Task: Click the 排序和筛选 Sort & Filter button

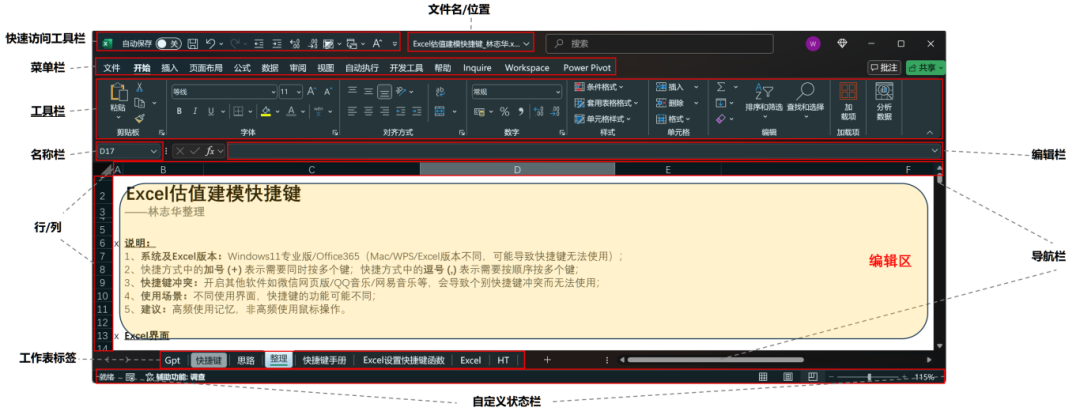Action: pyautogui.click(x=764, y=98)
